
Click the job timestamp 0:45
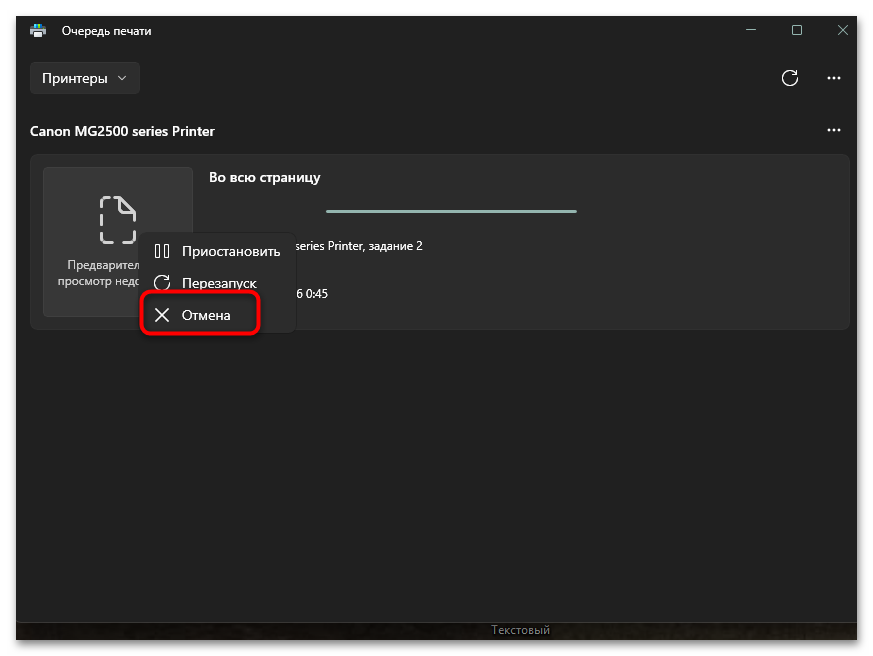point(316,293)
